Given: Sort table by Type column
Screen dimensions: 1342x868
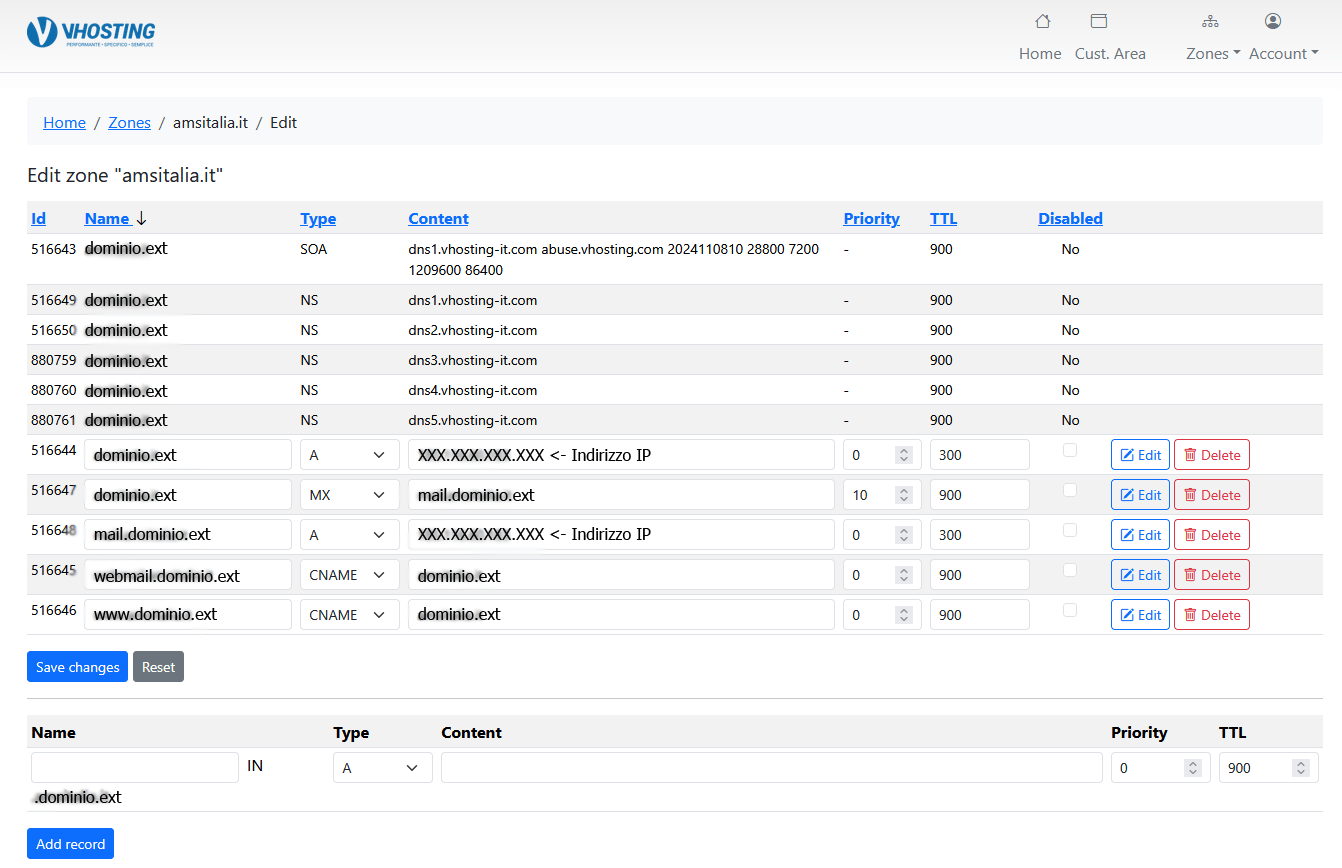Looking at the screenshot, I should click(318, 219).
